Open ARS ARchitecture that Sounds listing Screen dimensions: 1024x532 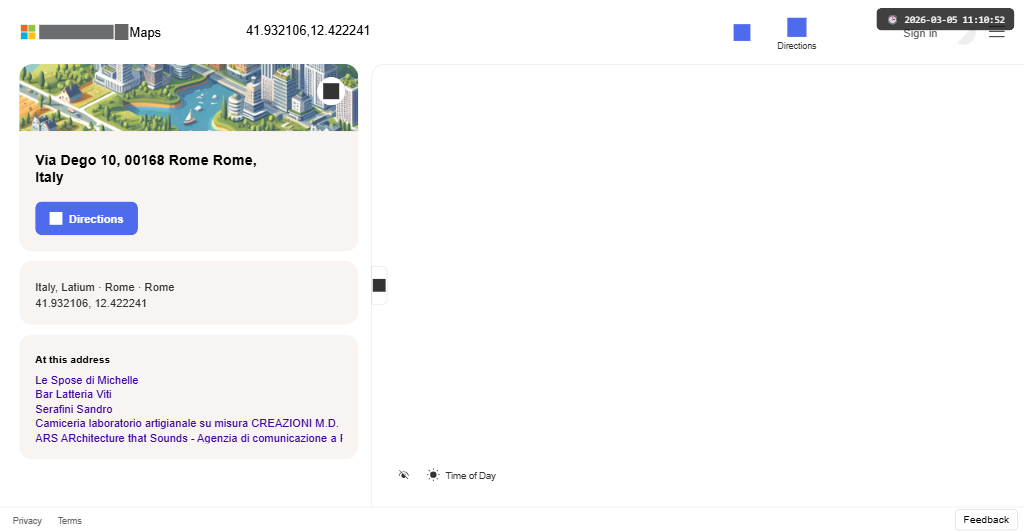pos(189,438)
